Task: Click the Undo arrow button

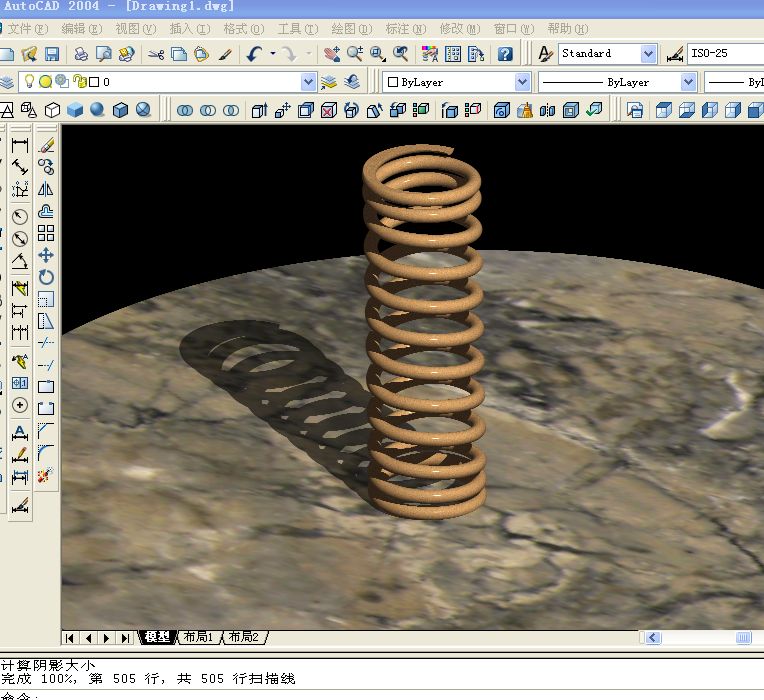Action: [255, 54]
